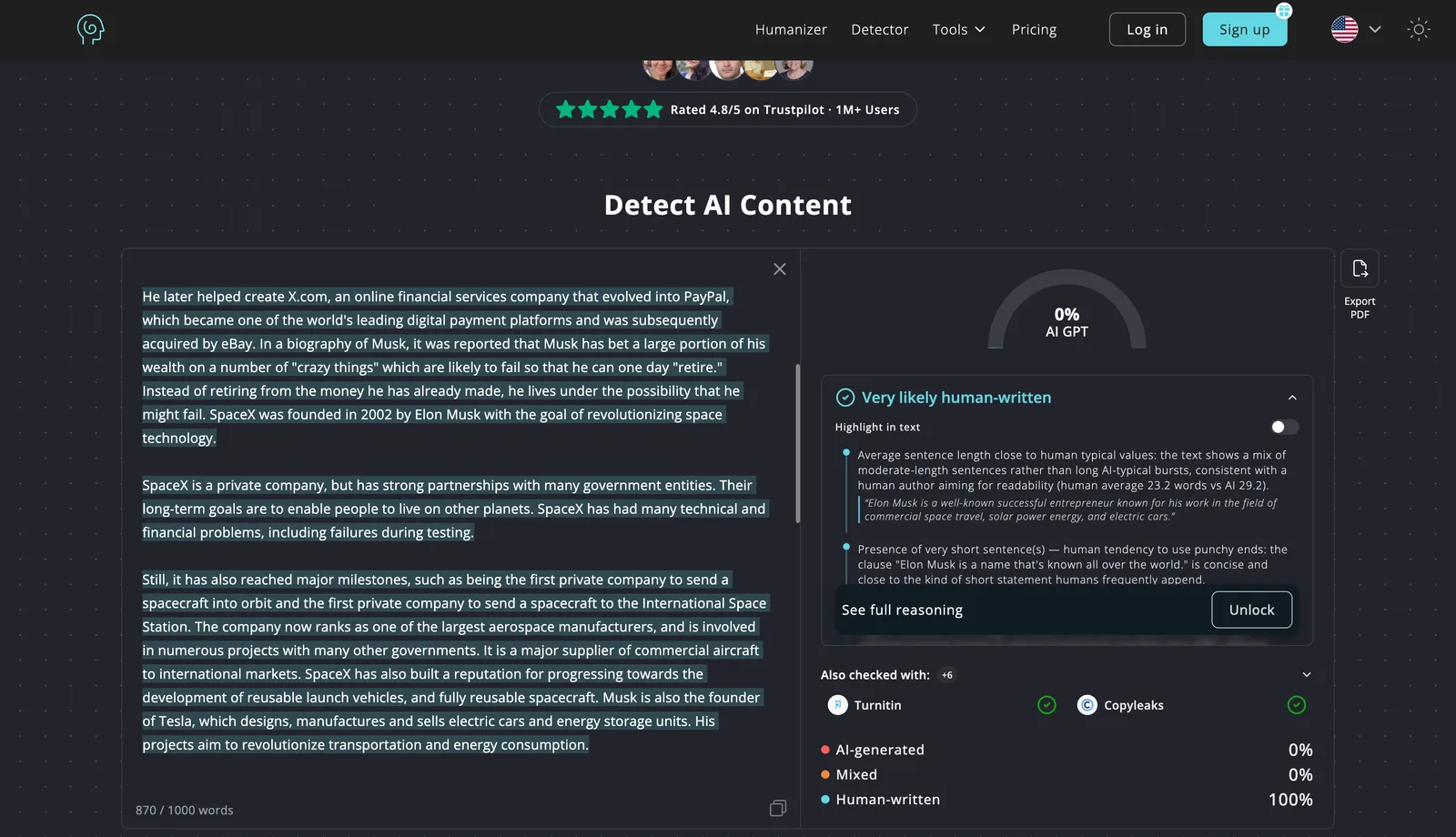Open the Pricing page

(1034, 29)
